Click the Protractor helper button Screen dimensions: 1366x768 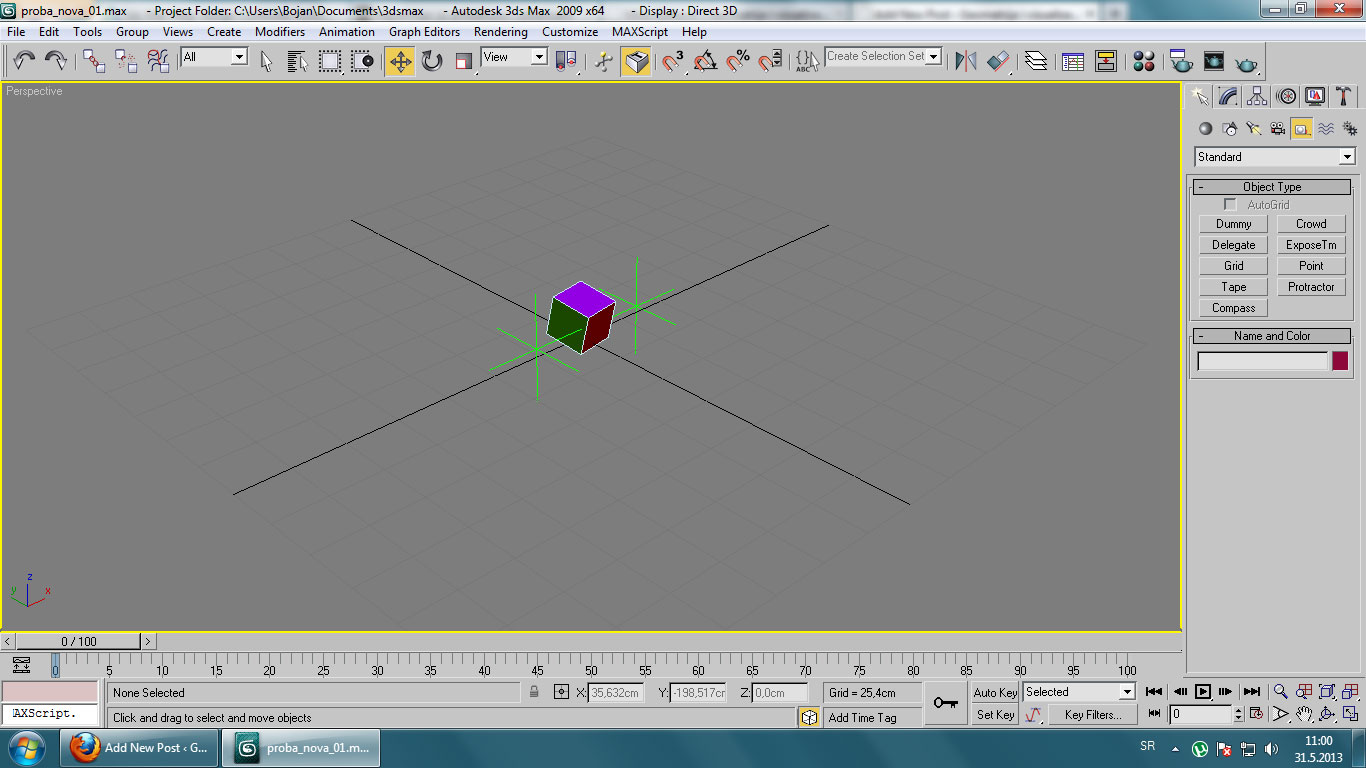tap(1311, 287)
